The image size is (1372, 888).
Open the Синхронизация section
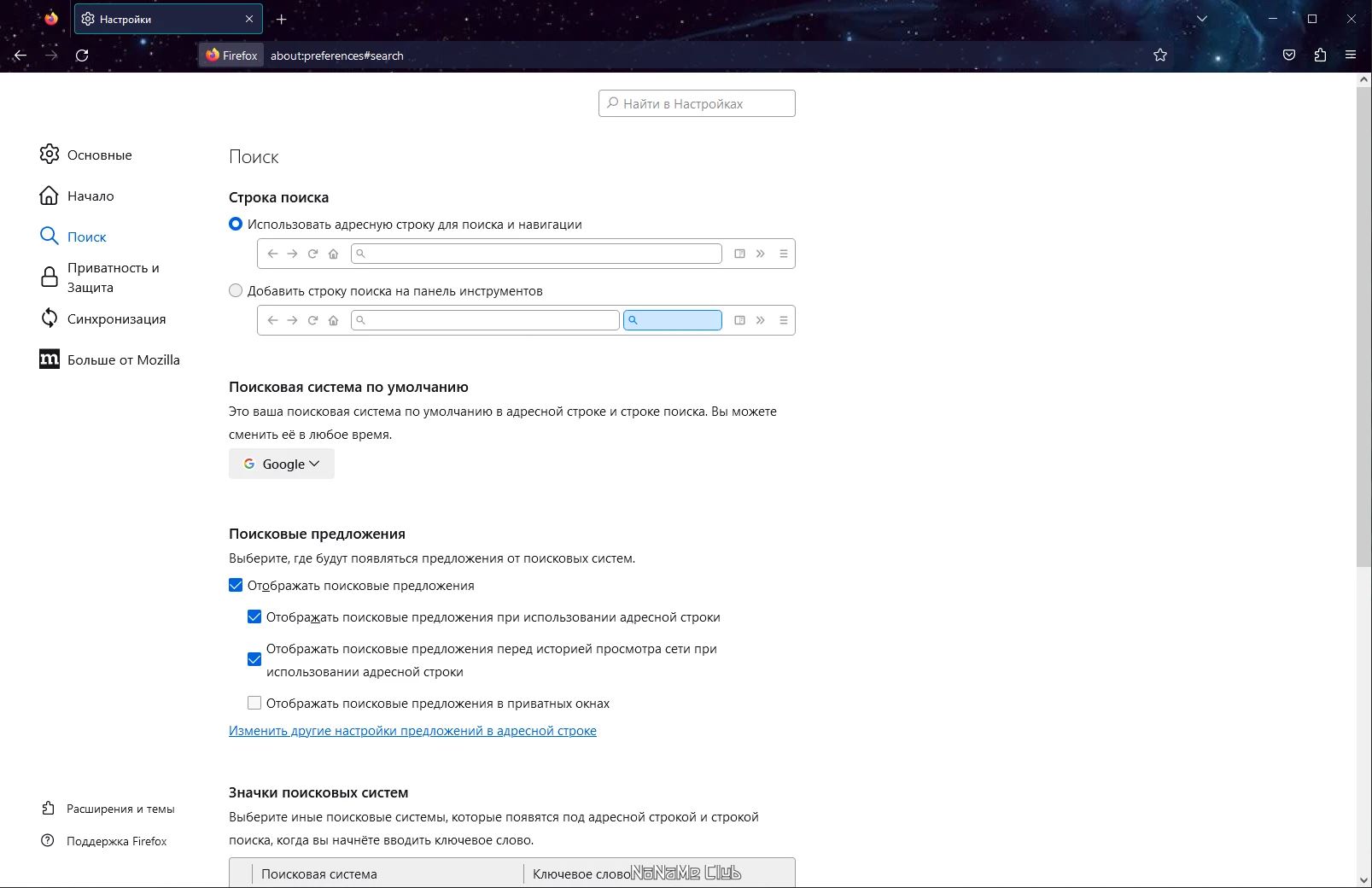[117, 318]
